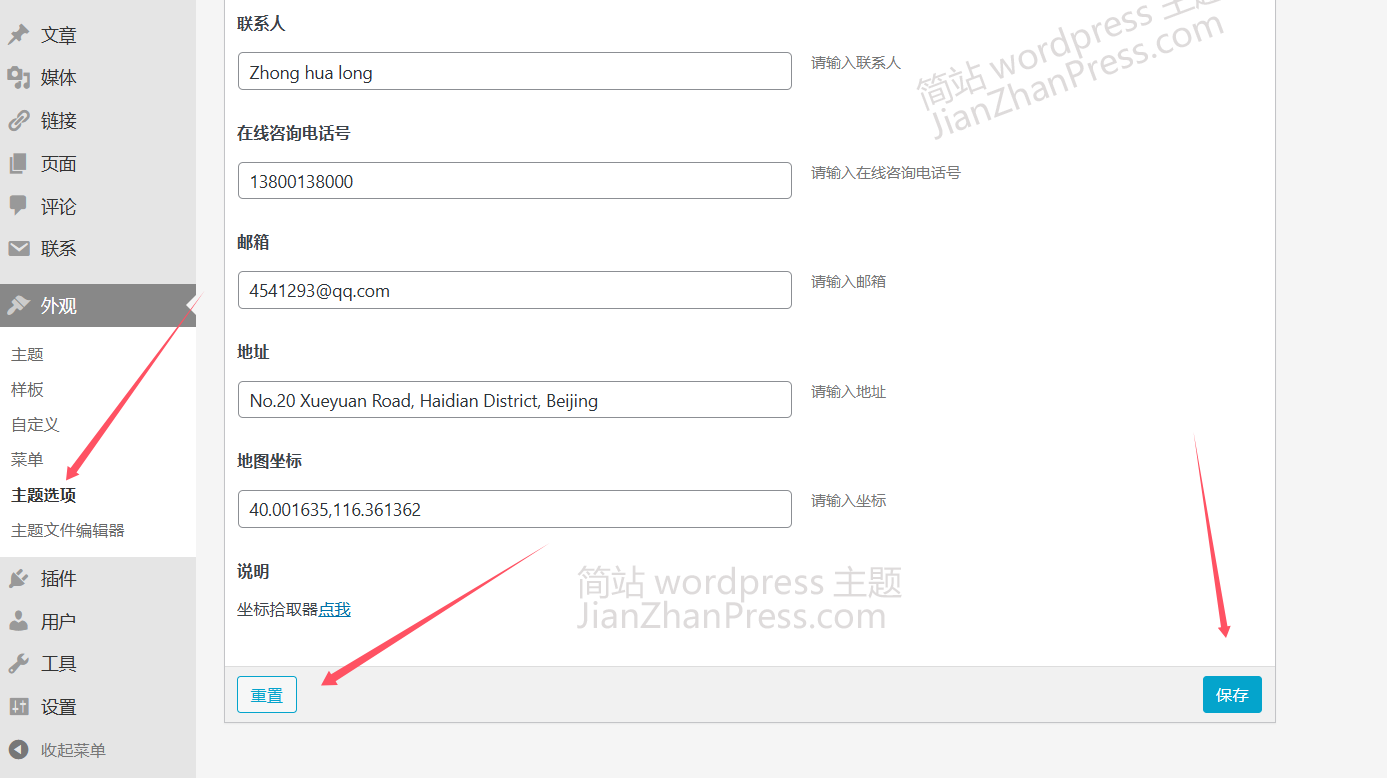Click the speech bubble icon beside 评论
This screenshot has width=1387, height=778.
(x=18, y=206)
